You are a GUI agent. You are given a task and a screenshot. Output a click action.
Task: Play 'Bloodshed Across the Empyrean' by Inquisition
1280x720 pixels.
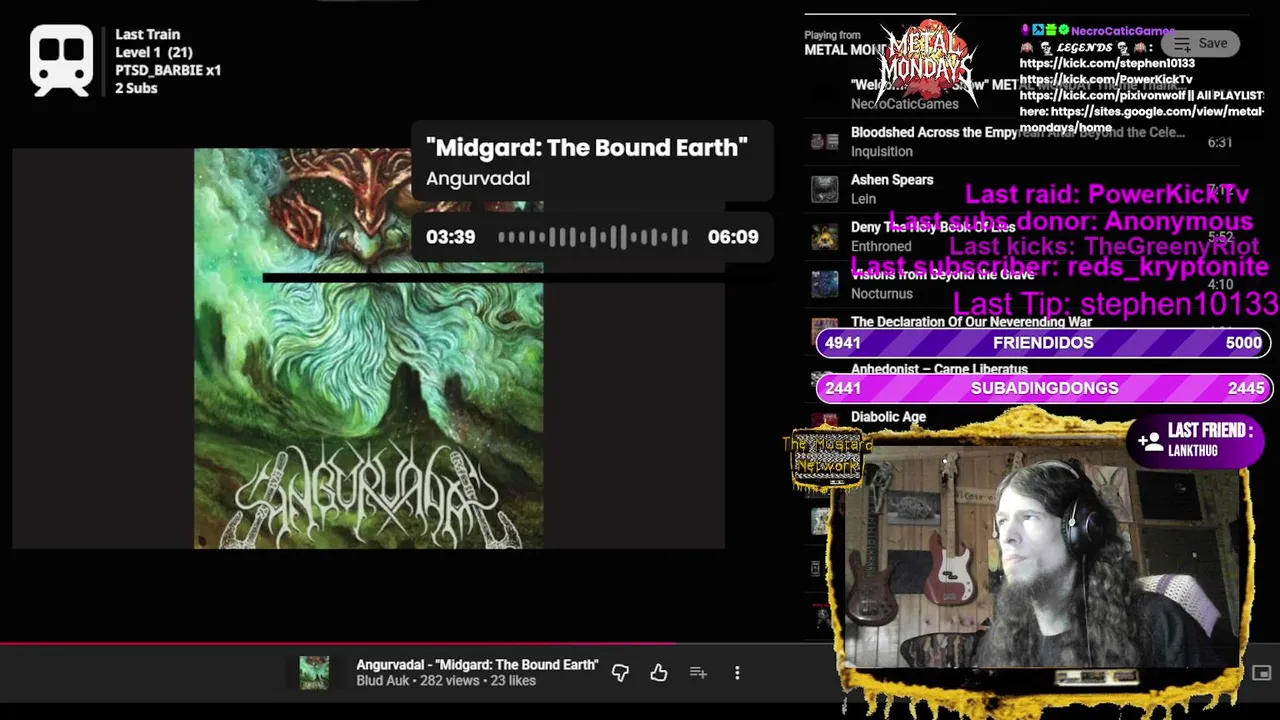(x=1017, y=132)
